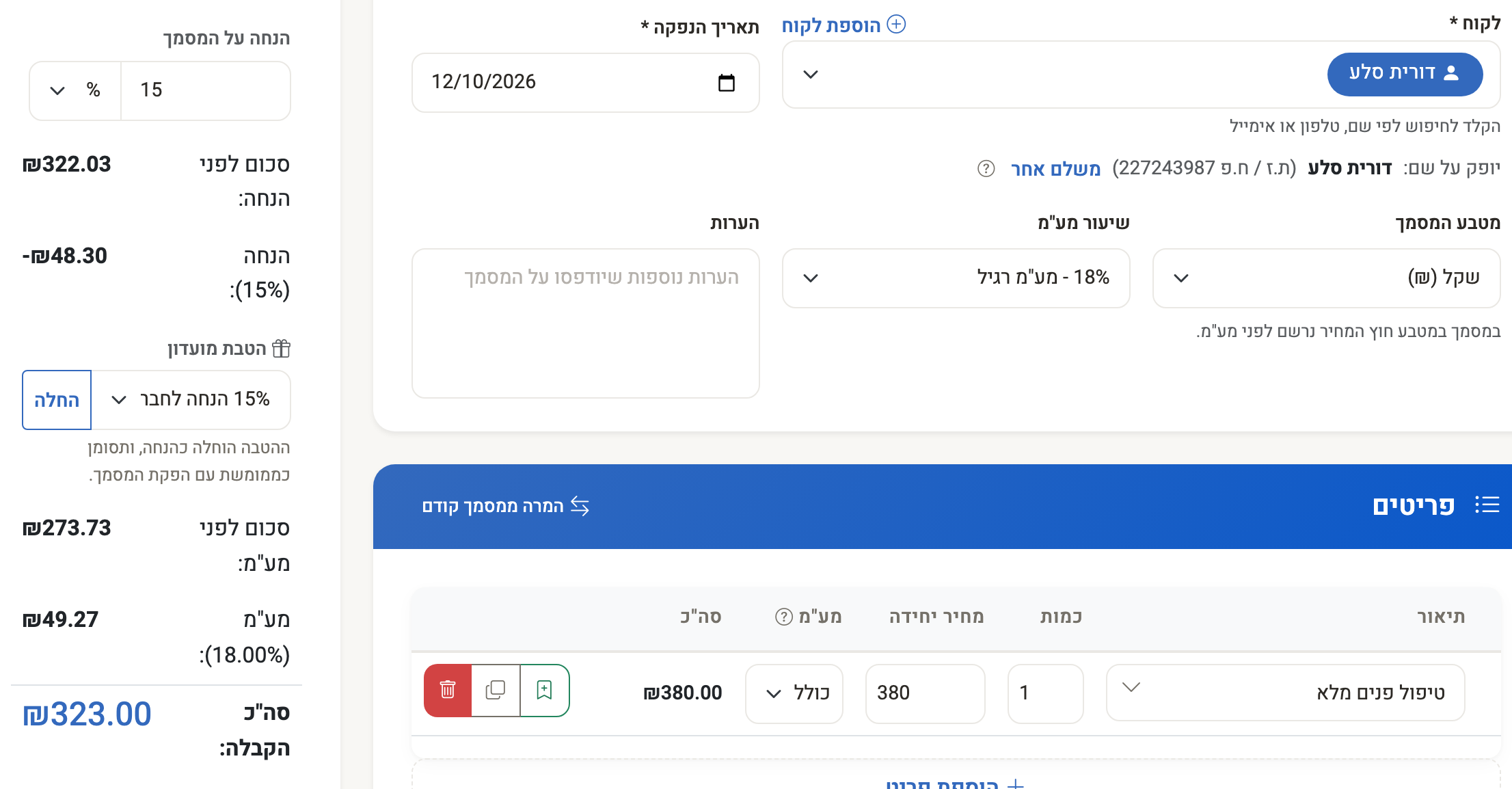Expand the customer selection dropdown
The width and height of the screenshot is (1512, 789).
pos(811,74)
